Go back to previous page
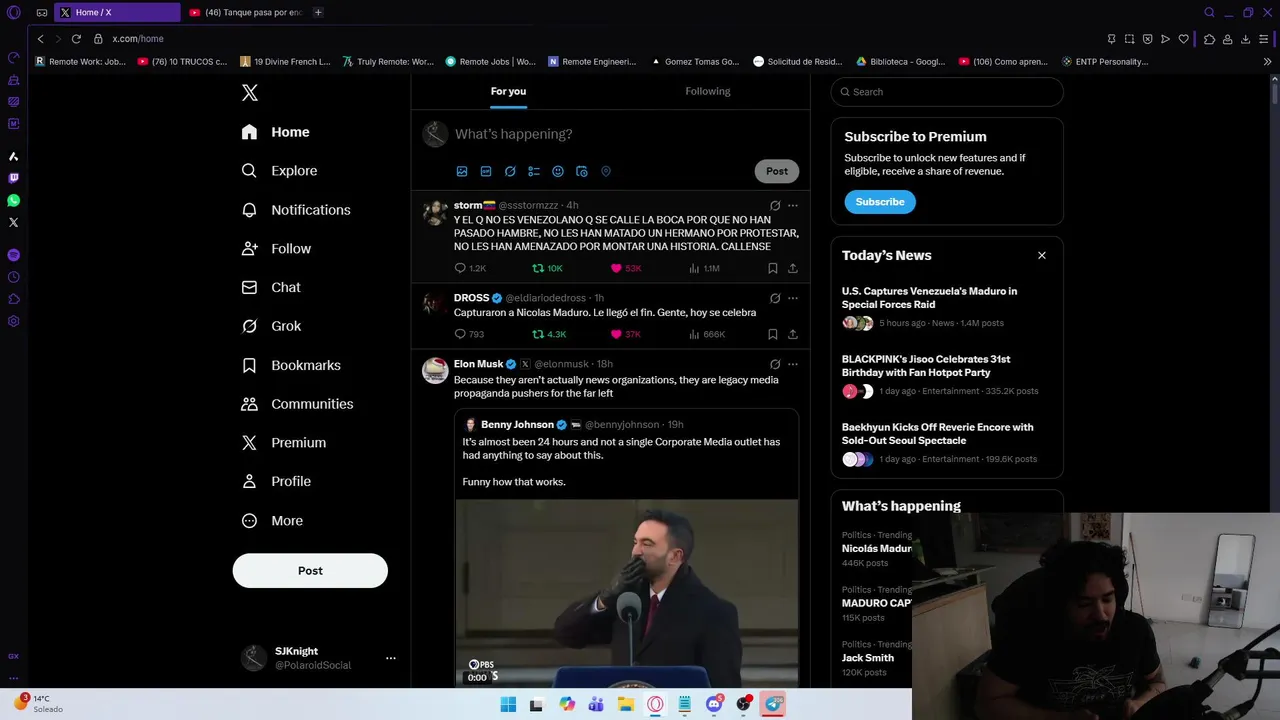The height and width of the screenshot is (720, 1280). 40,39
